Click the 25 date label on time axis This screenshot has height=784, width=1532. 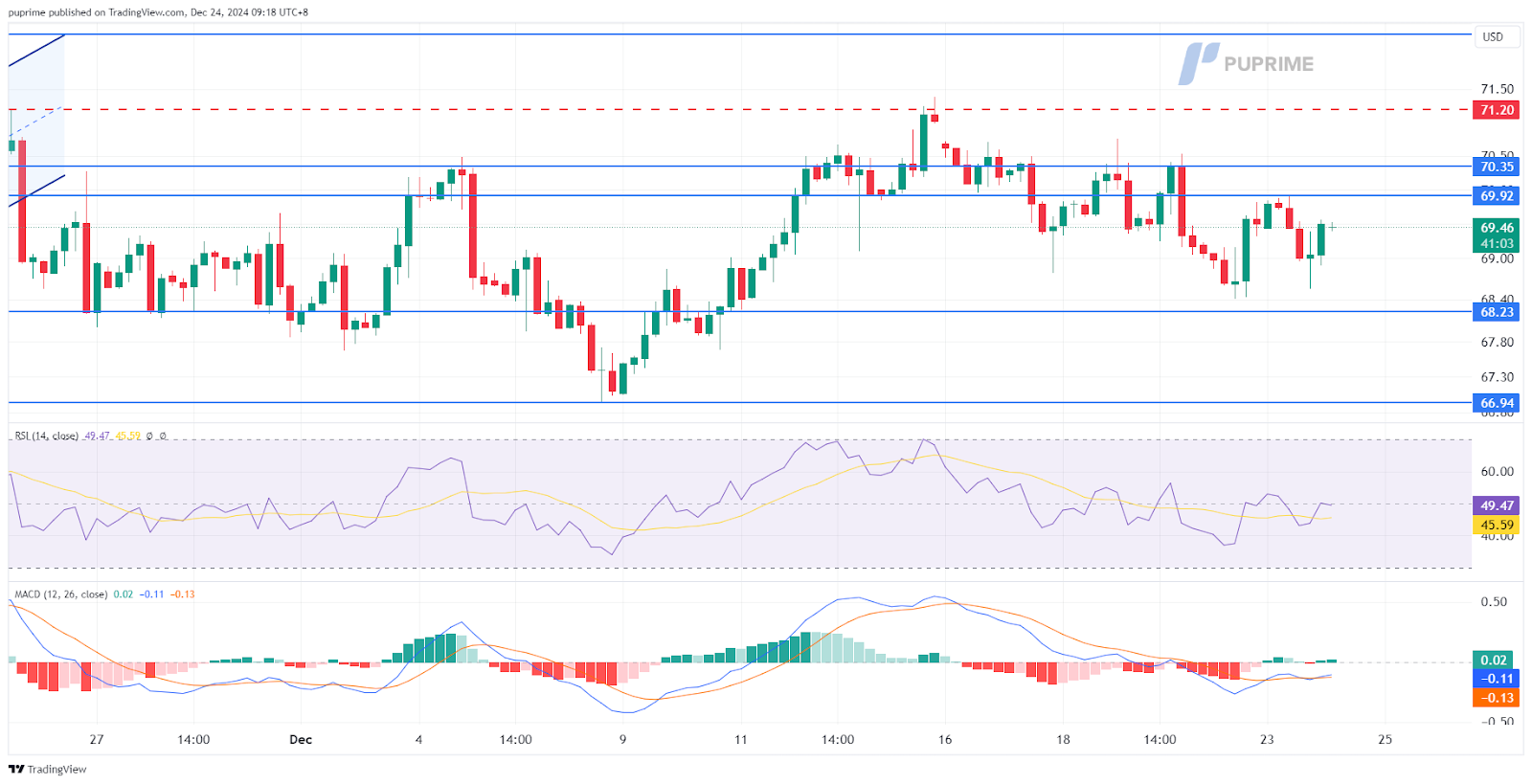[1385, 739]
